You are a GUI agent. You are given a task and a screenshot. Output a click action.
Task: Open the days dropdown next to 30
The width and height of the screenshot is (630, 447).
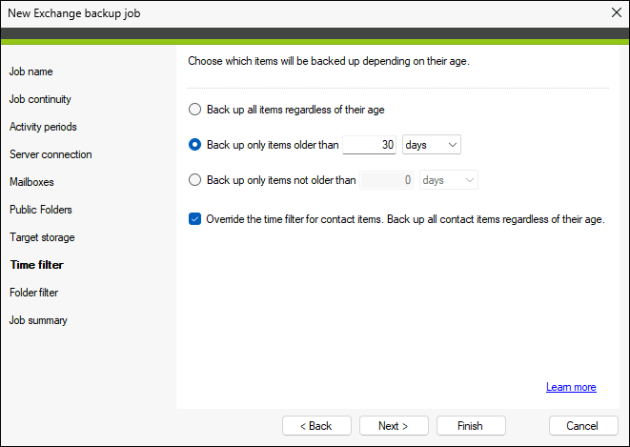pos(431,145)
